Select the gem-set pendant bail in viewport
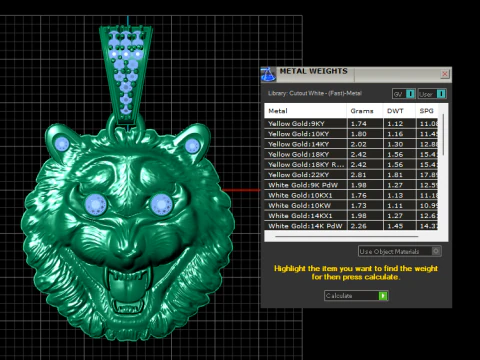The height and width of the screenshot is (360, 480). tap(126, 74)
